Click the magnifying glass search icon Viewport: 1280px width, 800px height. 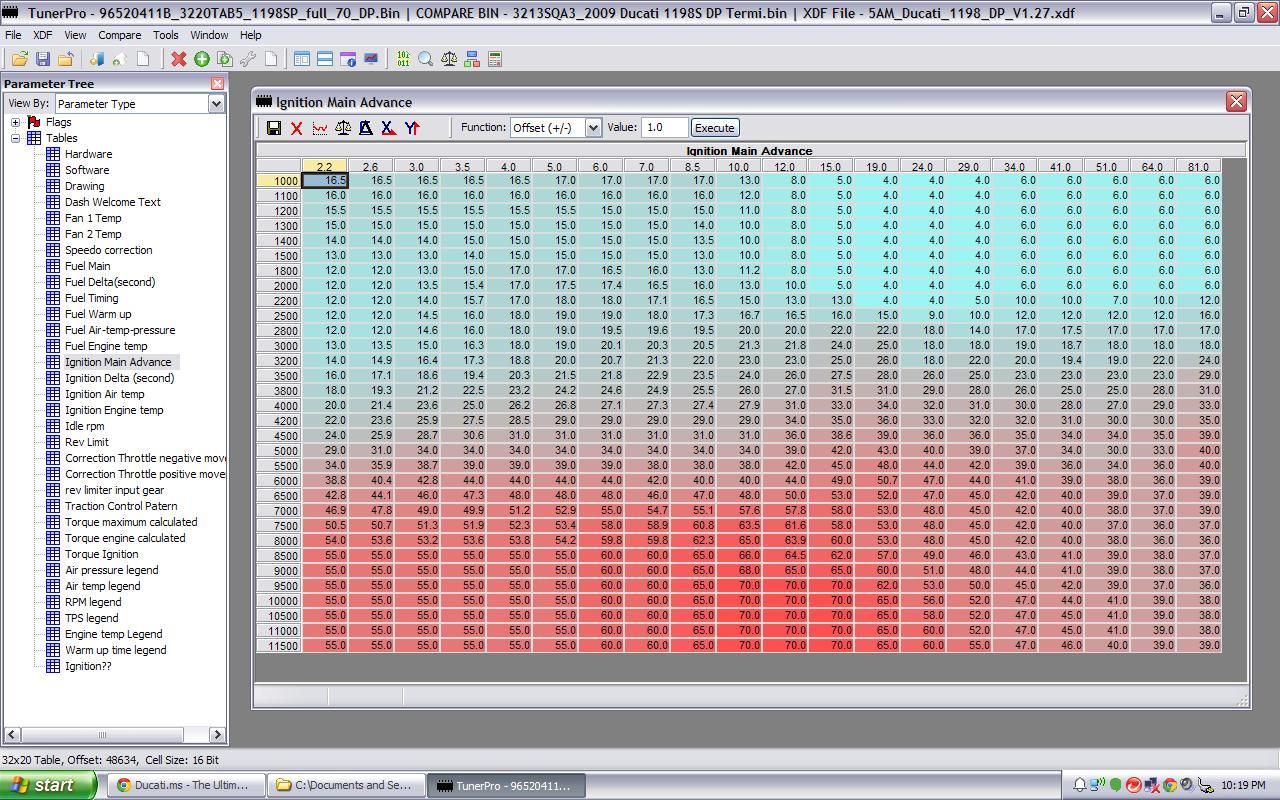(x=426, y=59)
